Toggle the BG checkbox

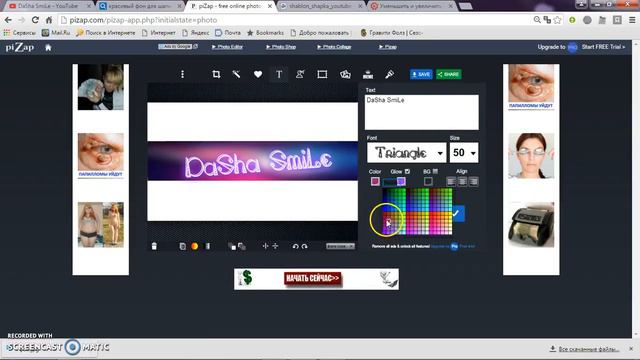[435, 171]
